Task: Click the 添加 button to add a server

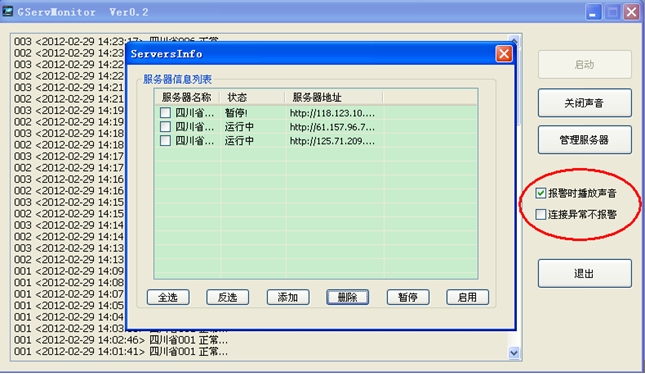Action: tap(288, 297)
